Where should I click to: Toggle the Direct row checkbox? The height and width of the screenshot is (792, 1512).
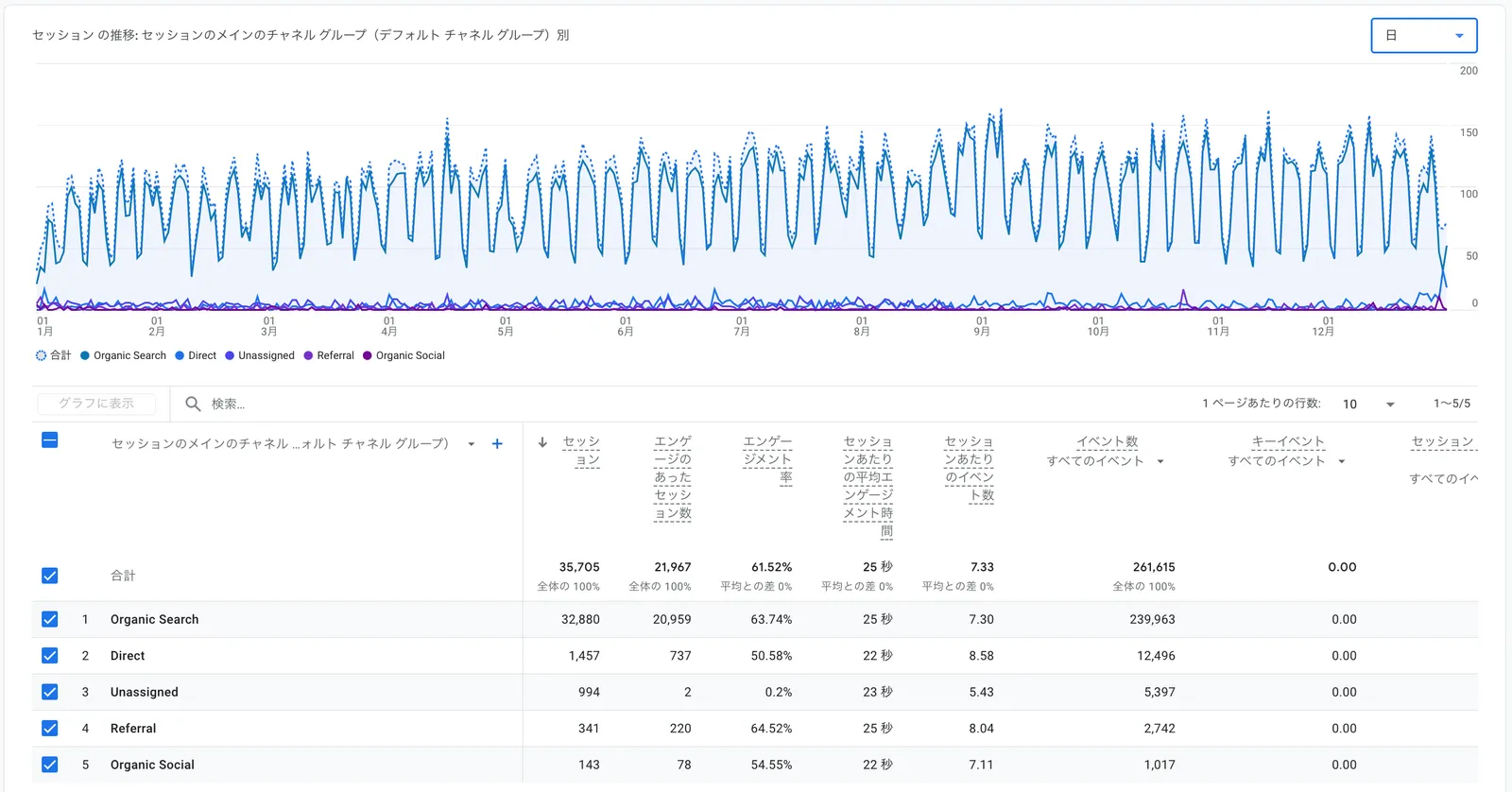coord(50,656)
